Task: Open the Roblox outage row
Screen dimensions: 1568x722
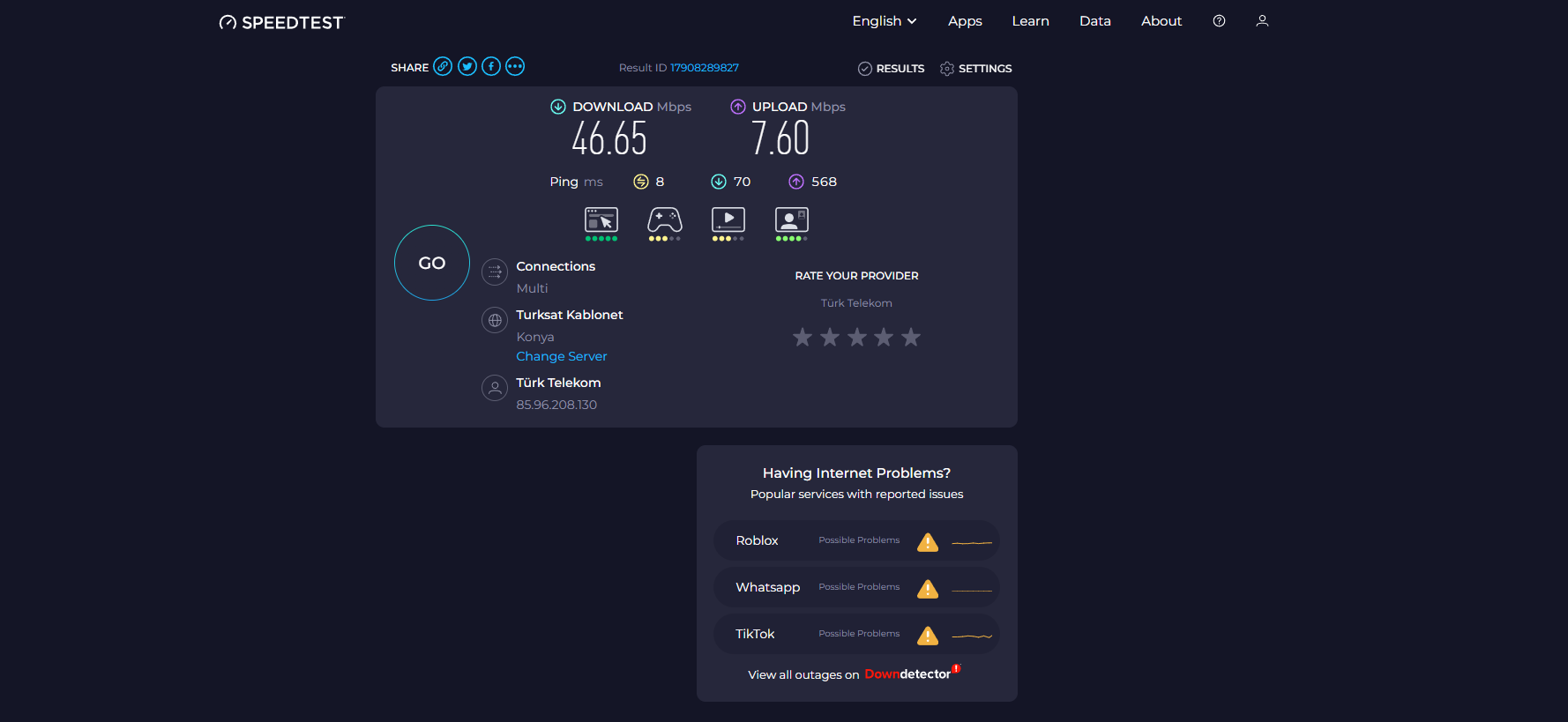Action: pyautogui.click(x=856, y=540)
